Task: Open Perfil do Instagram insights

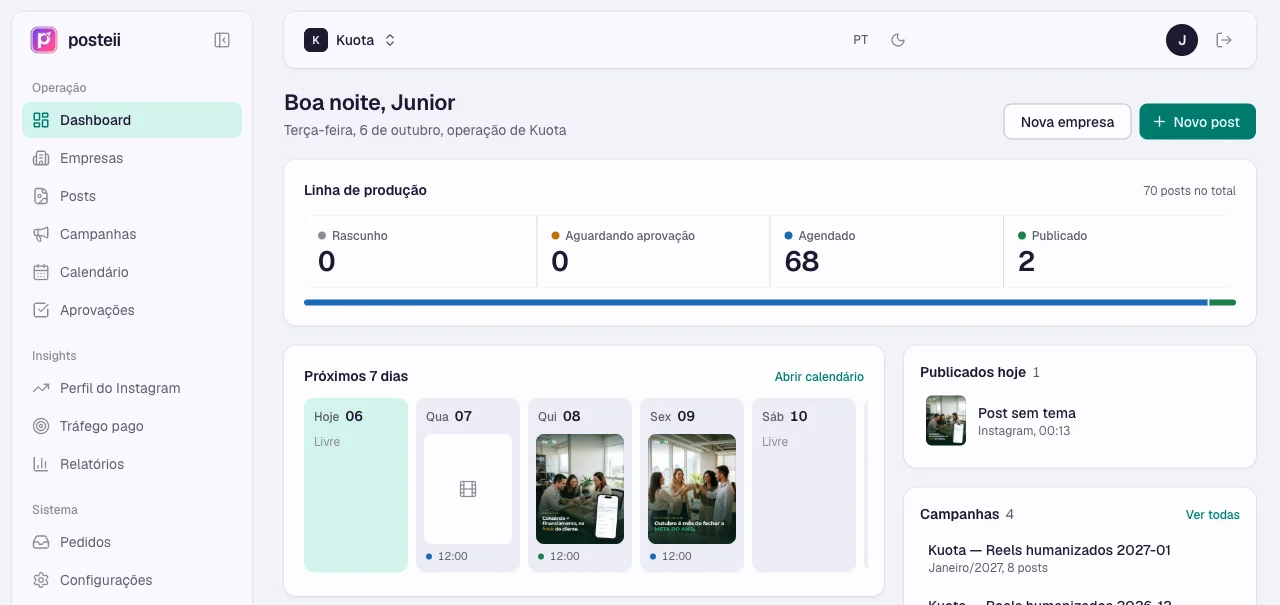Action: point(132,388)
